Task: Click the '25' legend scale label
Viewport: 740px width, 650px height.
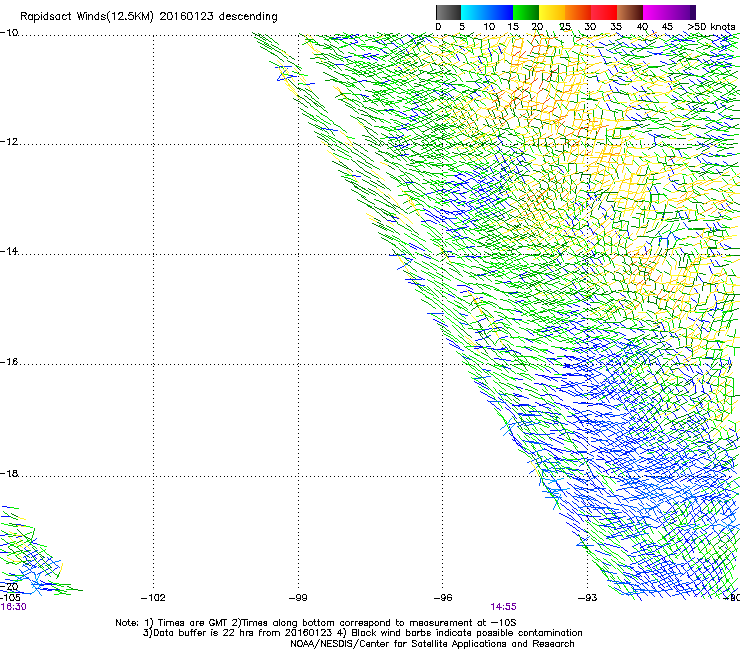Action: tap(565, 27)
